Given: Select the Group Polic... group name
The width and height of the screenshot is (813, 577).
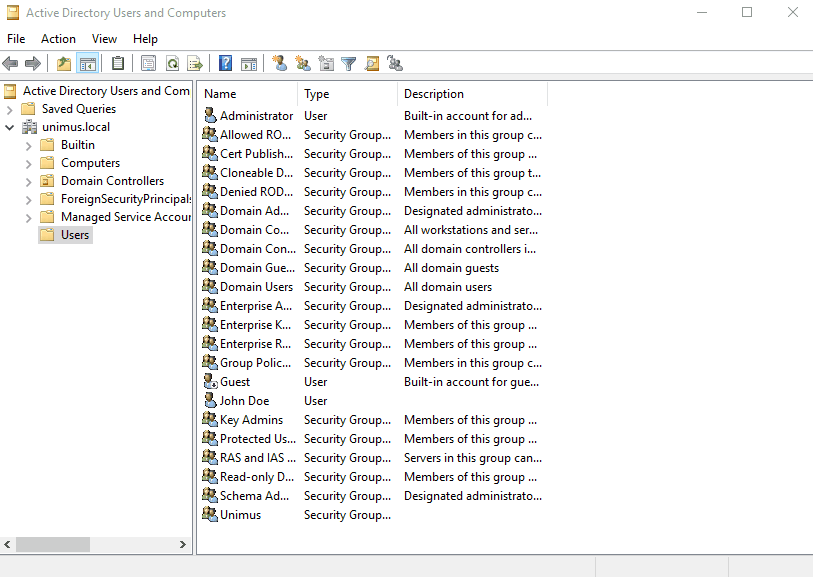Looking at the screenshot, I should [256, 363].
